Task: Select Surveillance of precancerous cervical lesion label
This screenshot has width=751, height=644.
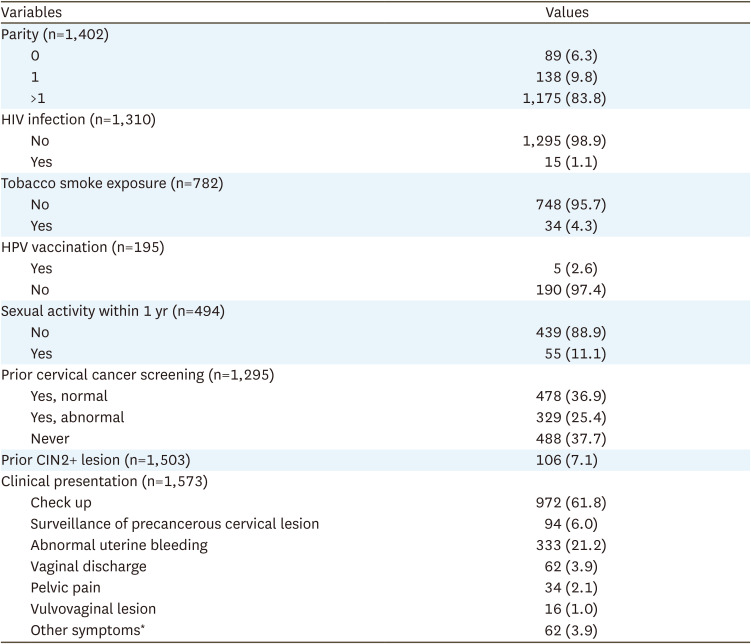Action: click(x=174, y=523)
